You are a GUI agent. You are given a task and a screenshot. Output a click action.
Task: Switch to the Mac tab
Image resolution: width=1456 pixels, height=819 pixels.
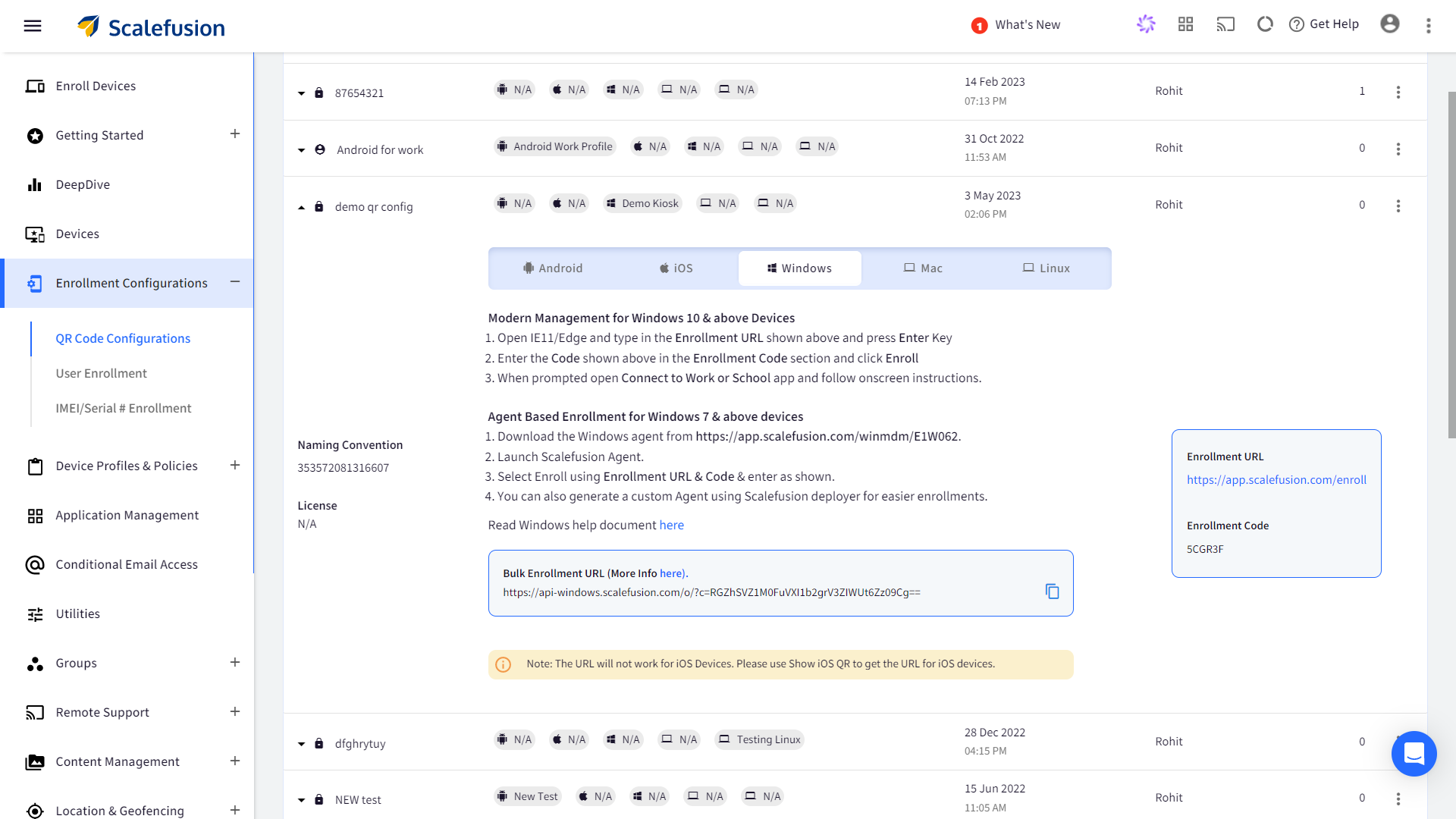pyautogui.click(x=923, y=268)
